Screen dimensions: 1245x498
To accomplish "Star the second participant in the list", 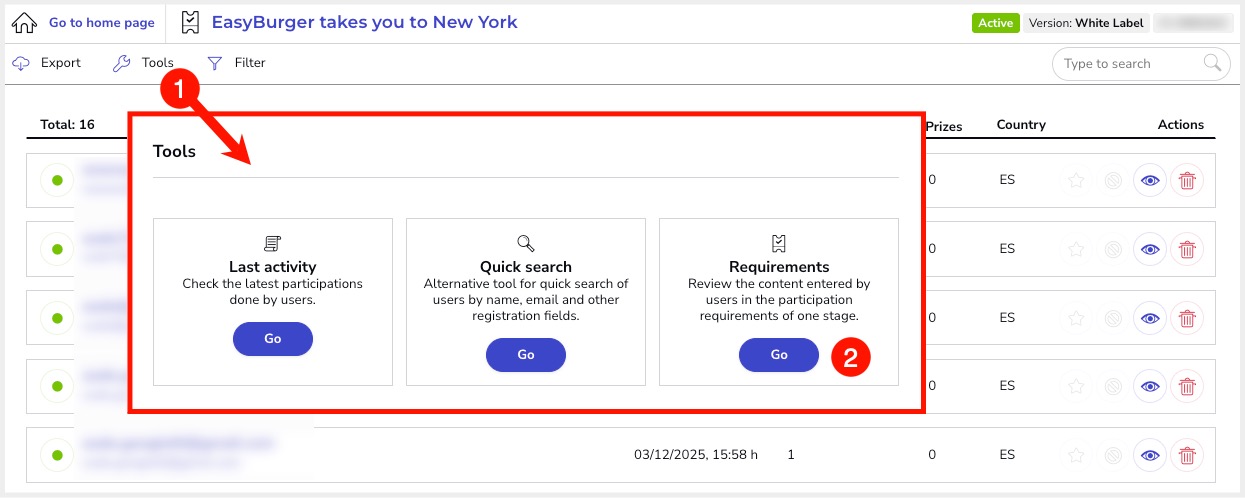I will [1076, 249].
